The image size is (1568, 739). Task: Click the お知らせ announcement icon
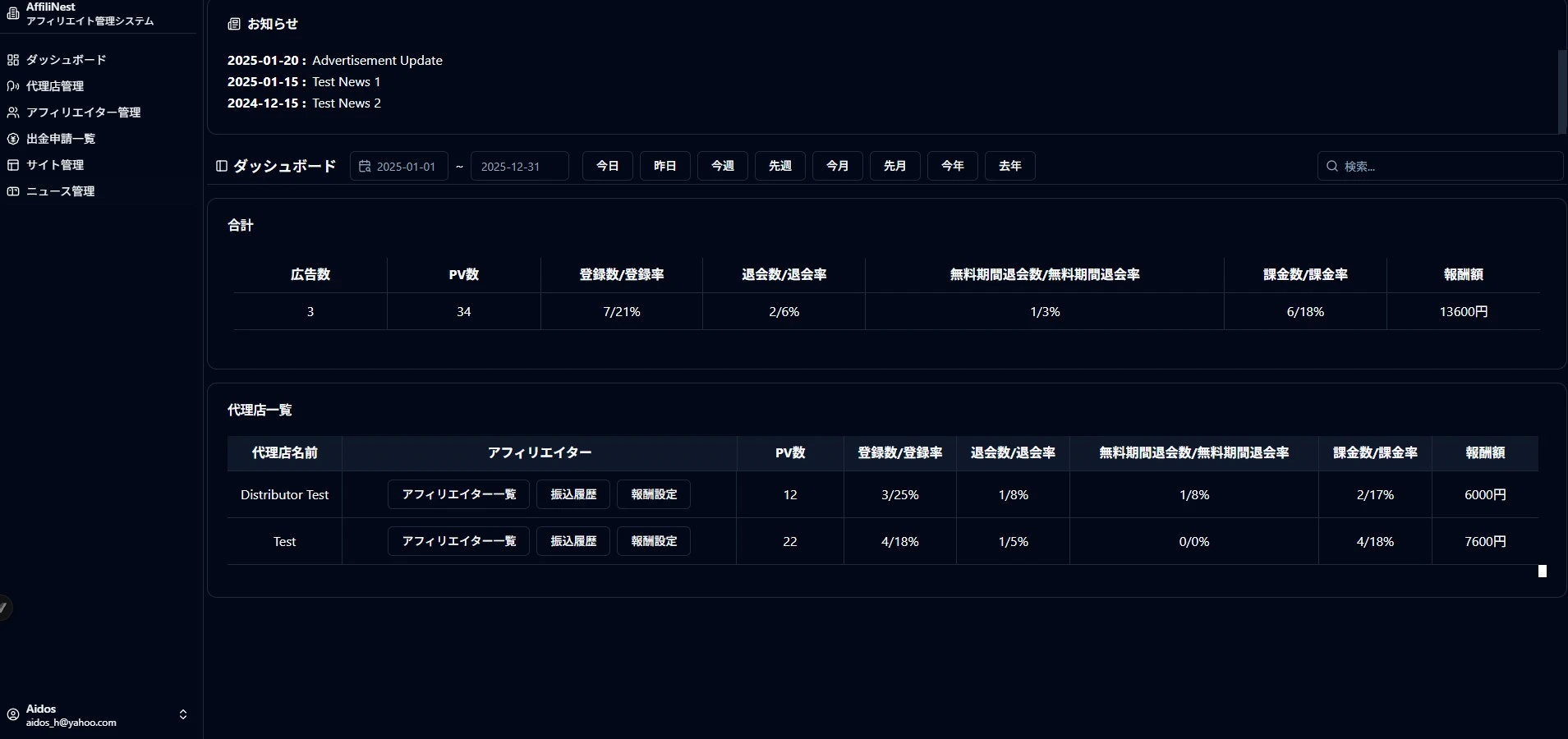(x=233, y=24)
